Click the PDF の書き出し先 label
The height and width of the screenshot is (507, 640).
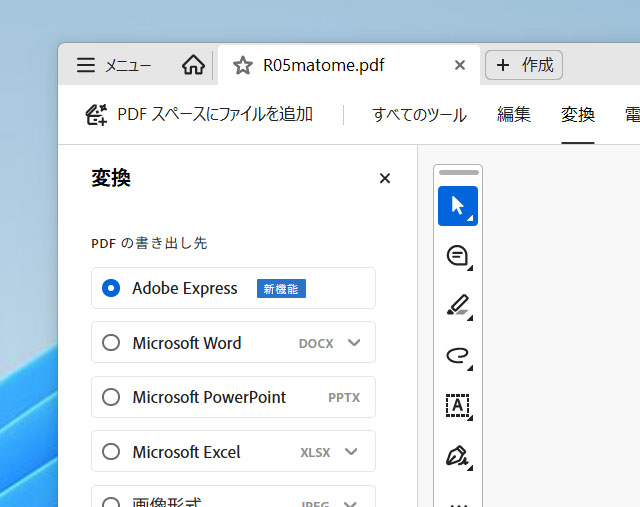coord(149,243)
